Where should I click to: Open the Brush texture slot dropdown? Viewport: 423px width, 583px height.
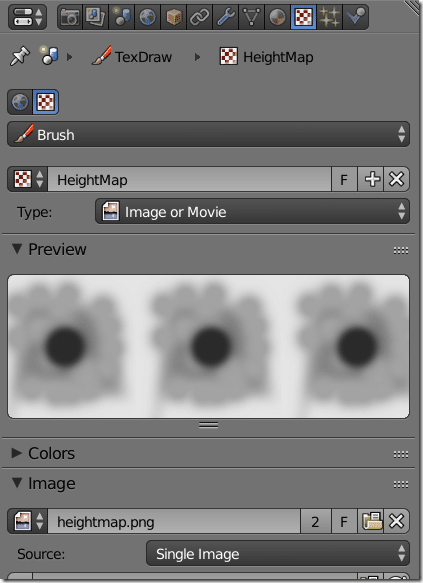point(209,134)
